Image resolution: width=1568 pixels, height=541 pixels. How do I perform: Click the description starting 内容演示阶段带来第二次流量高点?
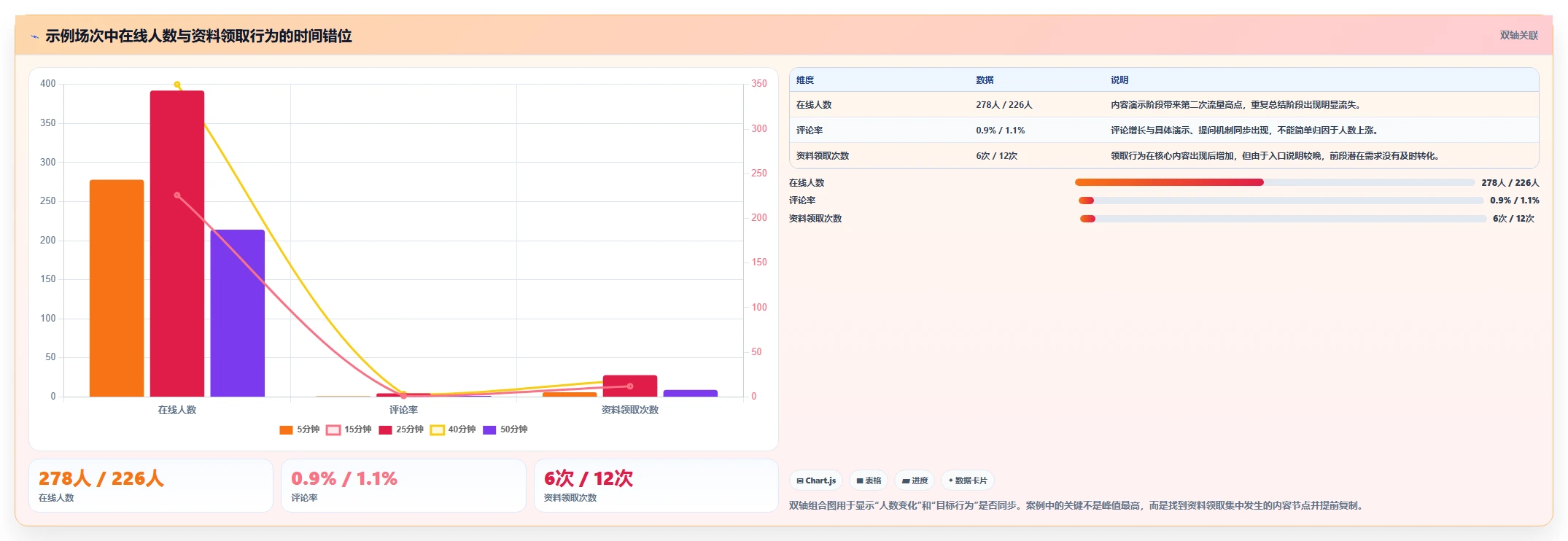(1236, 105)
